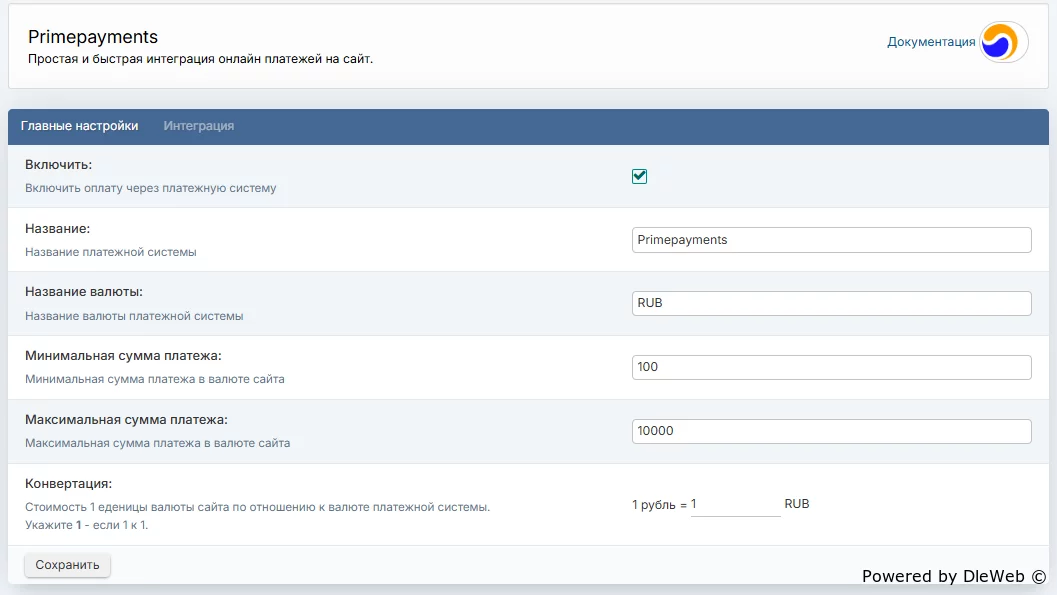Click the hint 'Минимальная сумма платежа в валюте сайта'
This screenshot has width=1057, height=595.
pos(154,379)
